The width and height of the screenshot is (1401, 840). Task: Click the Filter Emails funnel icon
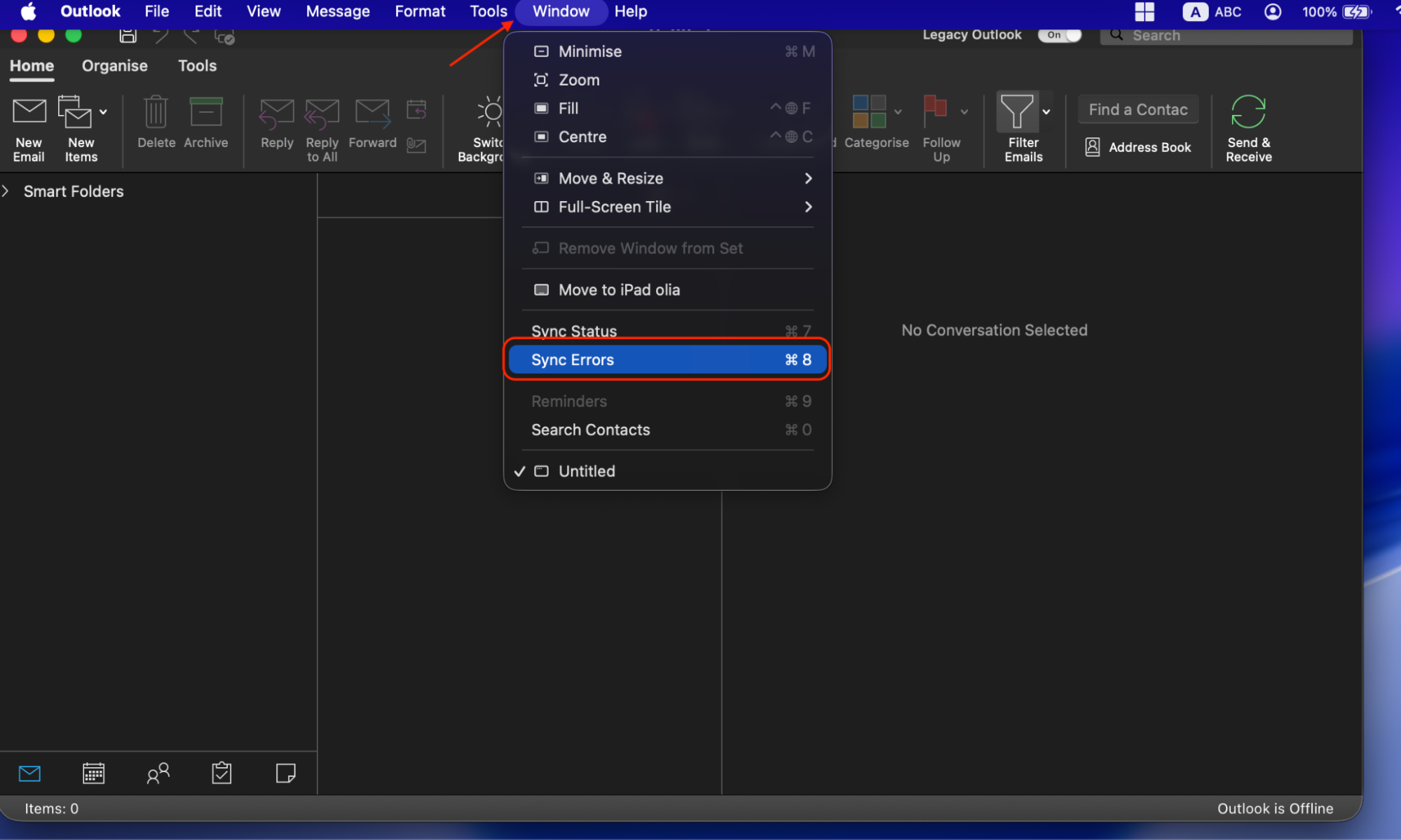[1016, 111]
